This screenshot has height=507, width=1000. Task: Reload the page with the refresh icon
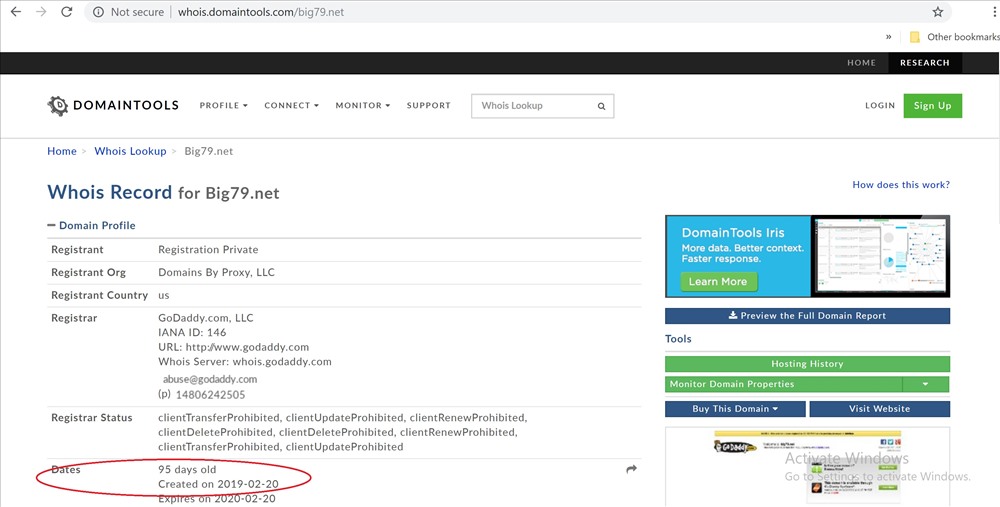pos(67,12)
